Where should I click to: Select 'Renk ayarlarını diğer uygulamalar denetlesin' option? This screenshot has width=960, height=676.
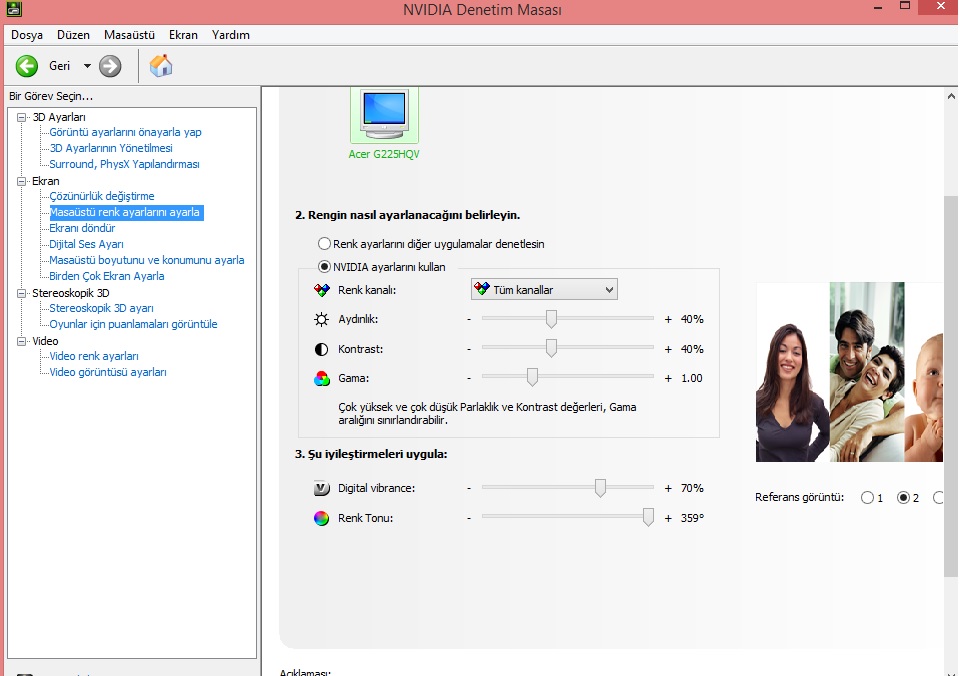tap(324, 244)
